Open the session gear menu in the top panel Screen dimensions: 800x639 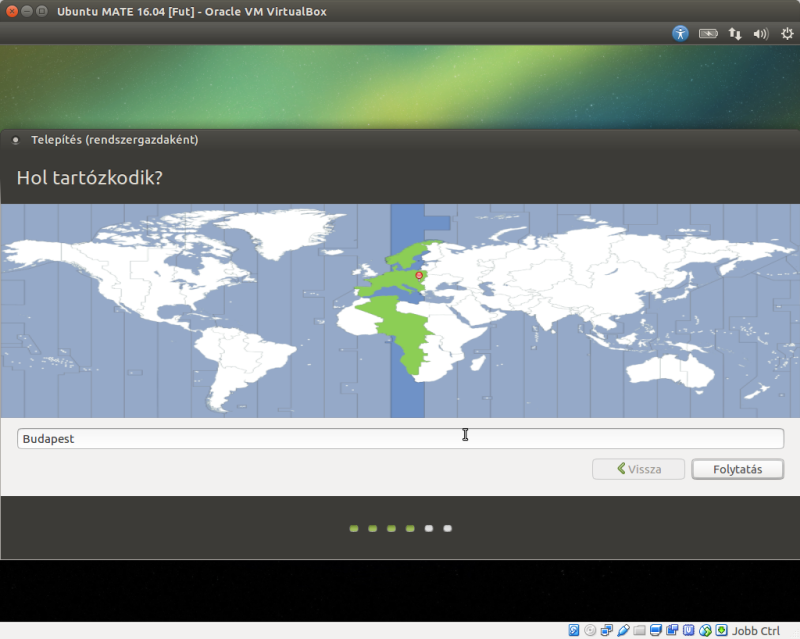coord(787,34)
